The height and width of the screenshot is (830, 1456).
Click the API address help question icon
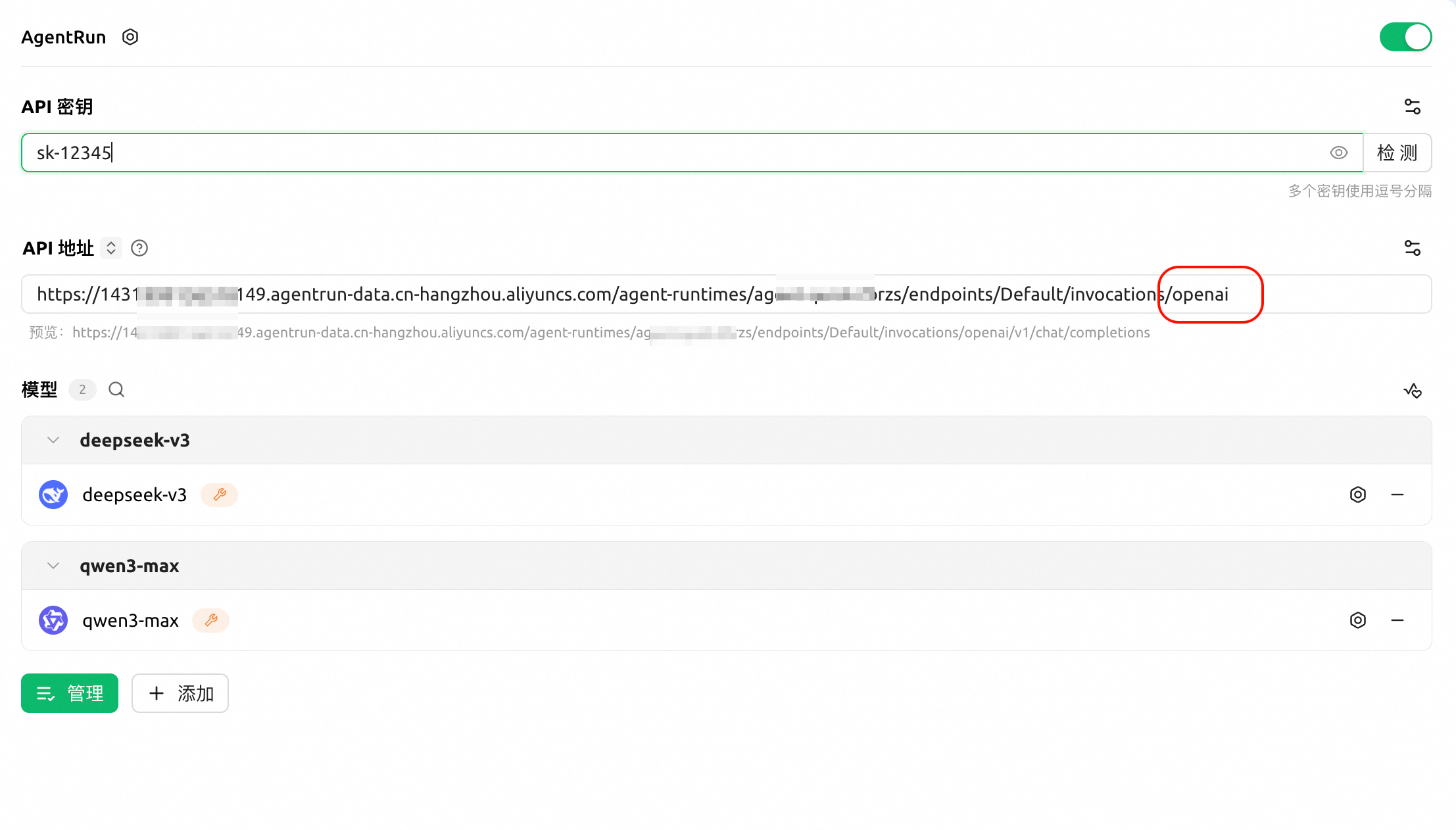[x=139, y=248]
